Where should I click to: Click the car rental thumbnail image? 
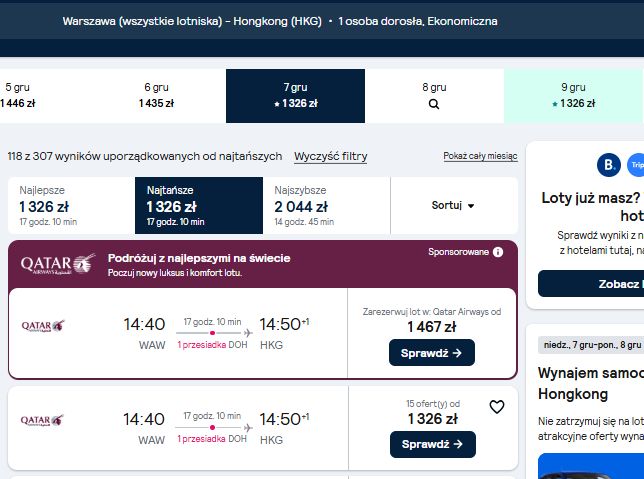point(591,466)
